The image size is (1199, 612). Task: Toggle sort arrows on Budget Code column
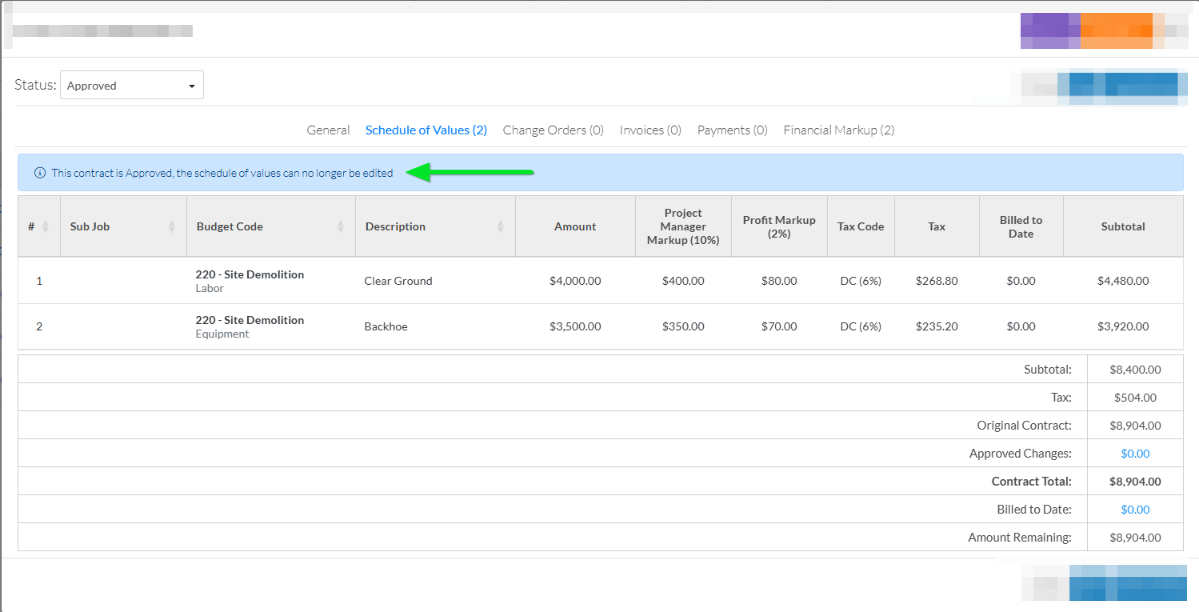342,227
